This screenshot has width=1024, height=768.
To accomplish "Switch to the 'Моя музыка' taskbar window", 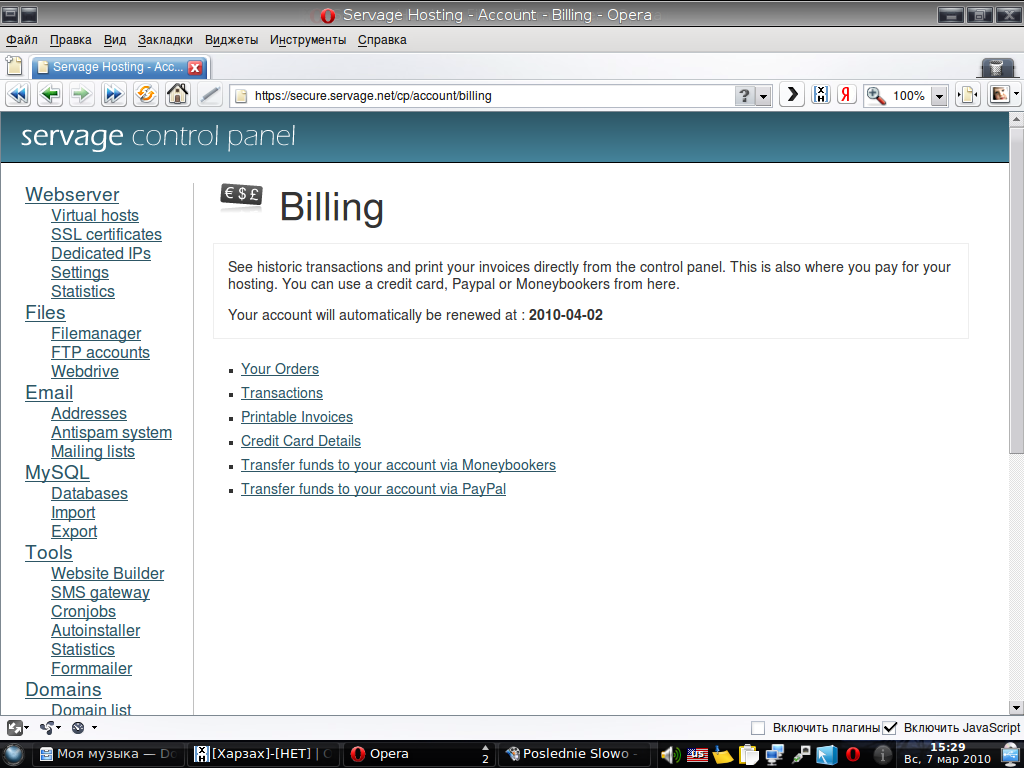I will tap(108, 754).
